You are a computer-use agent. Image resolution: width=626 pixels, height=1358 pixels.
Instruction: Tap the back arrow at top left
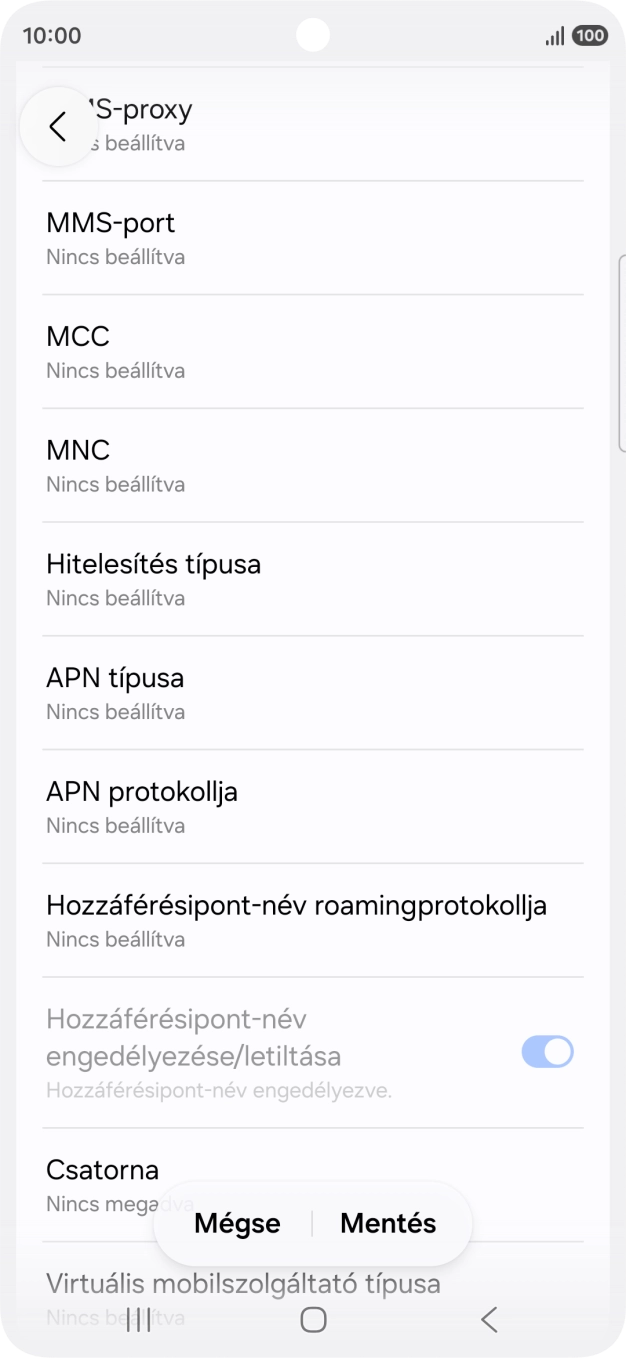[57, 127]
